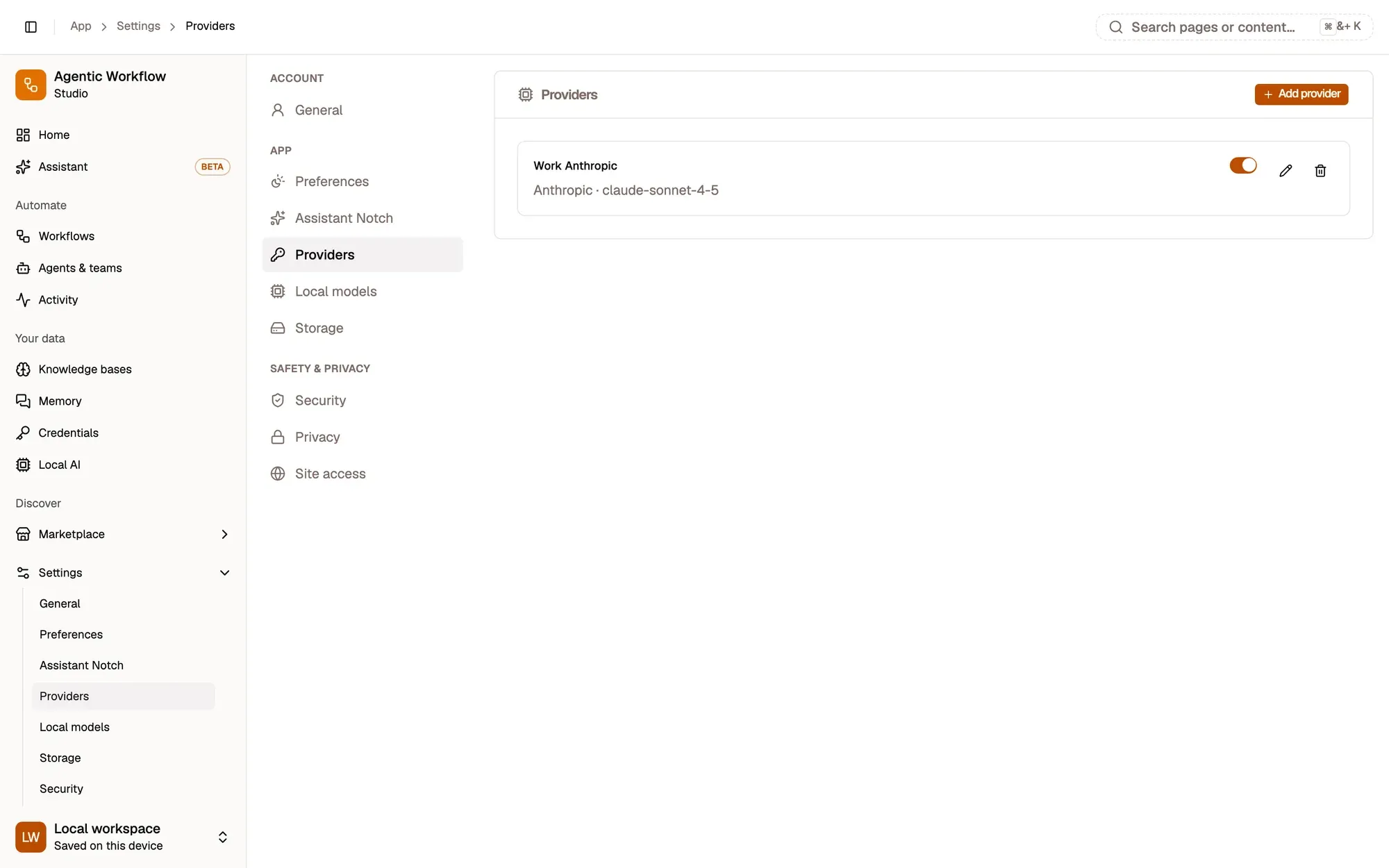Click the Add provider button
This screenshot has width=1389, height=868.
click(x=1301, y=94)
